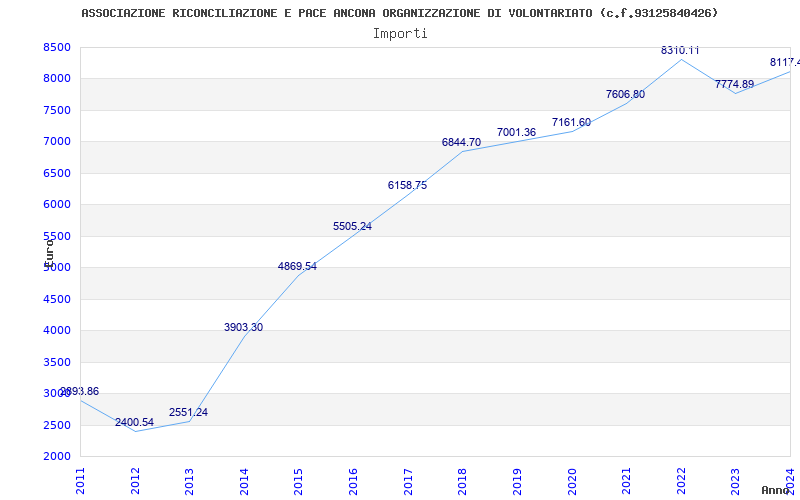This screenshot has width=800, height=500.
Task: Click the data label 2400.54
Action: coord(134,422)
